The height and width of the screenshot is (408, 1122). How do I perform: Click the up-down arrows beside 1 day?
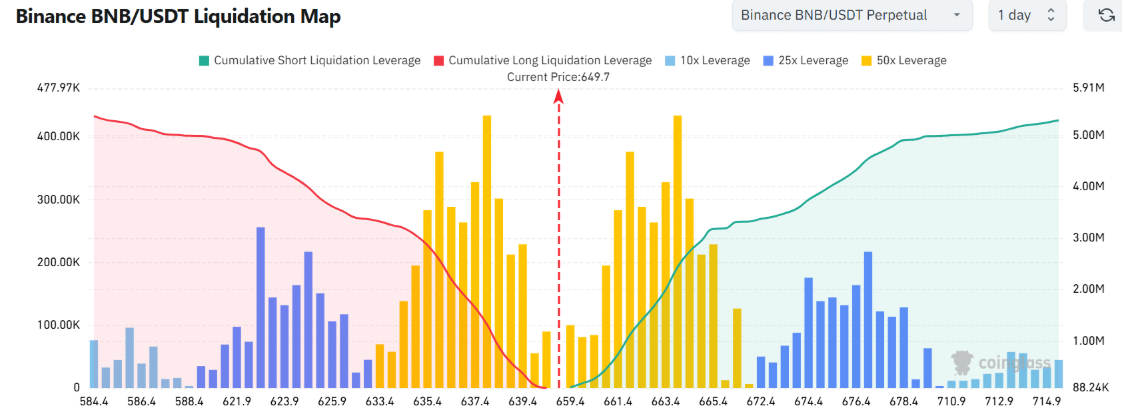tap(1050, 15)
